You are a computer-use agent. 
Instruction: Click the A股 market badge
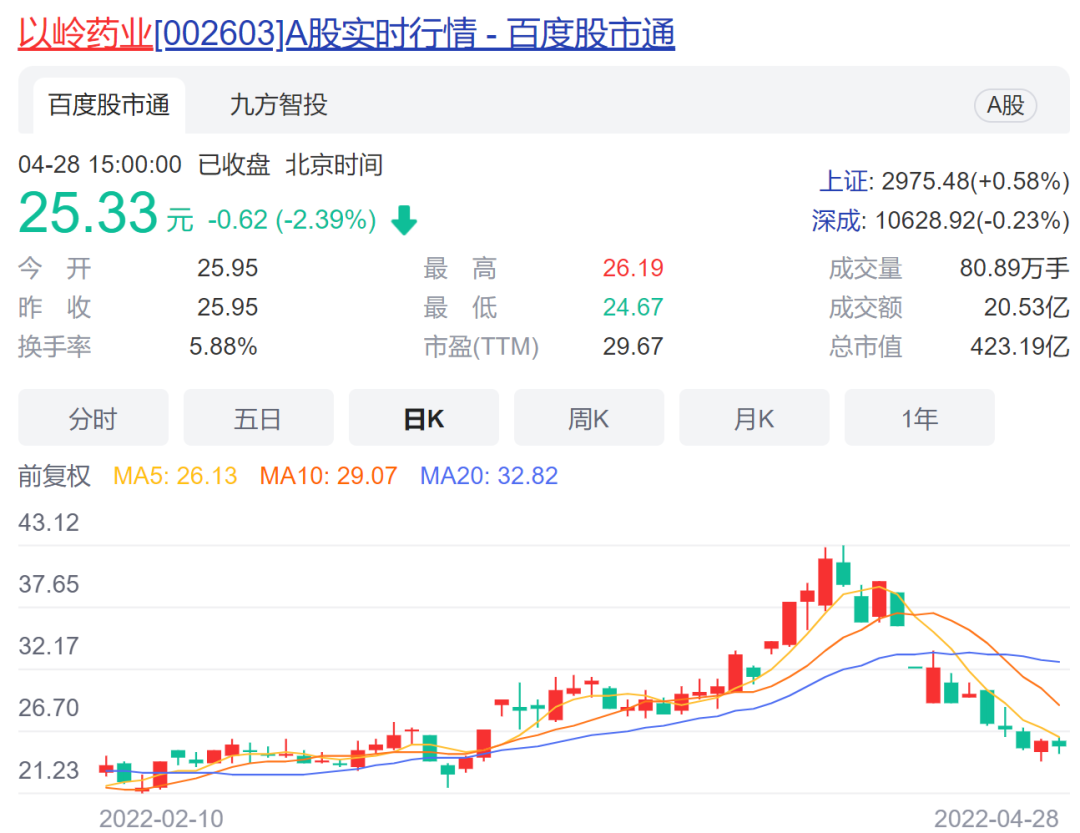point(1005,105)
